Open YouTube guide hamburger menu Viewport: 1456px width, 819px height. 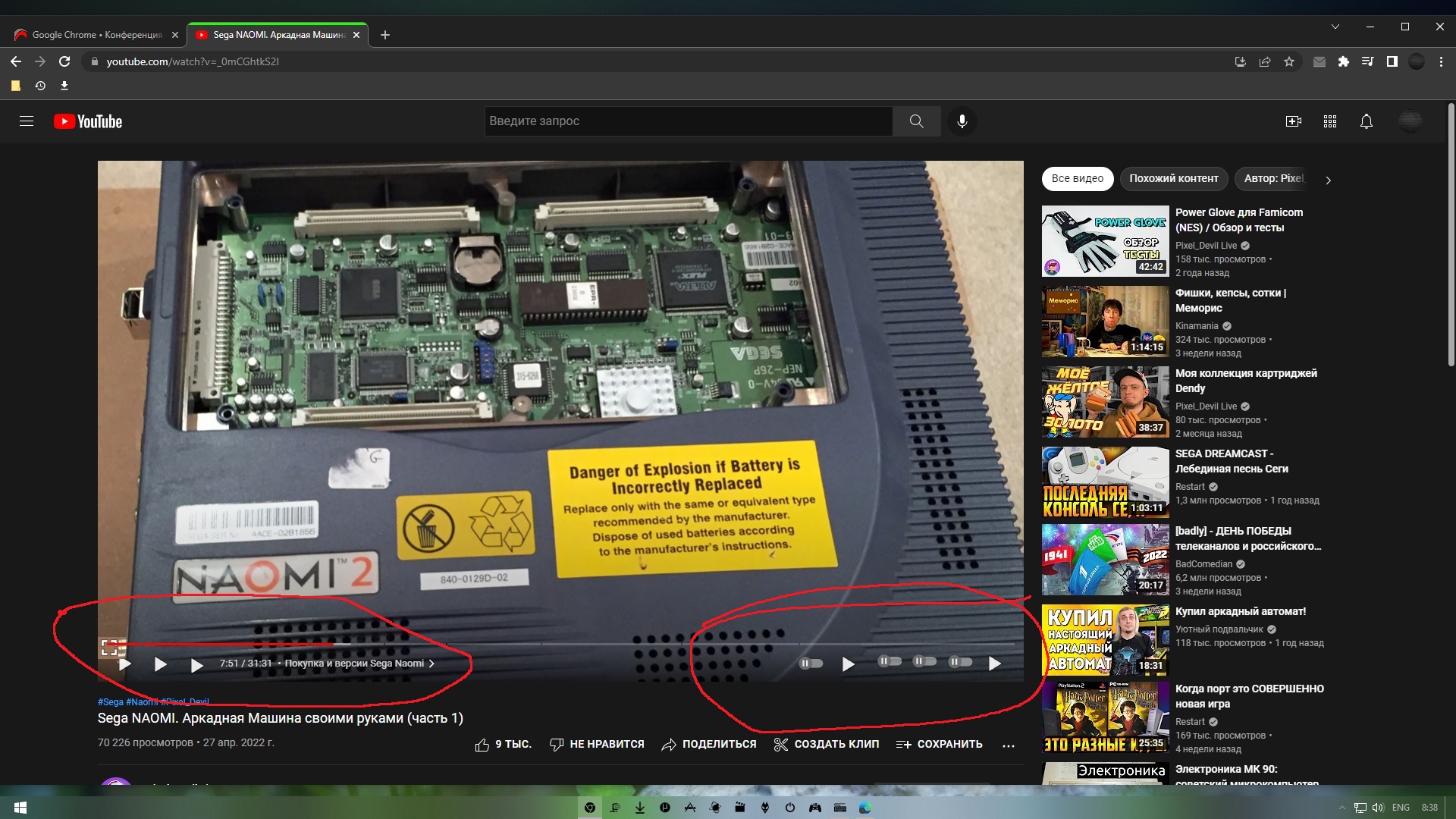[27, 121]
